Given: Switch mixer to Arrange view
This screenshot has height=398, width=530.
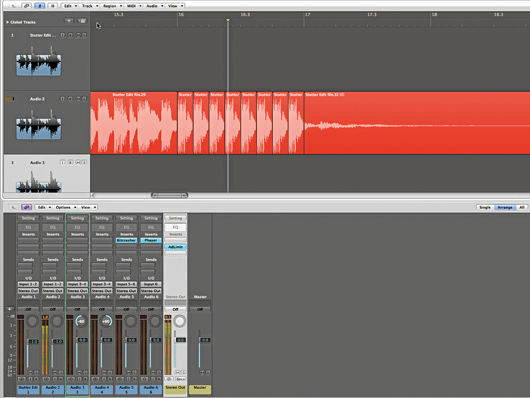Looking at the screenshot, I should [505, 207].
